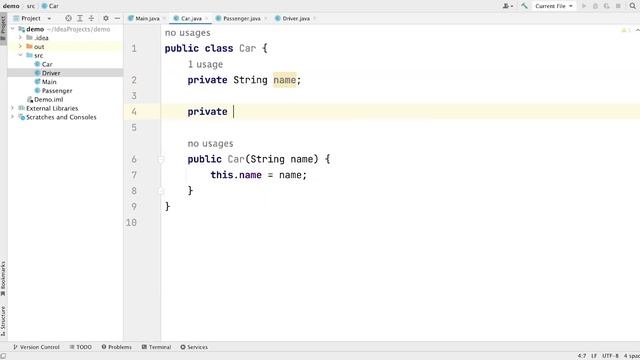This screenshot has height=360, width=640.
Task: Click the fold marker on line 6
Action: coord(160,159)
